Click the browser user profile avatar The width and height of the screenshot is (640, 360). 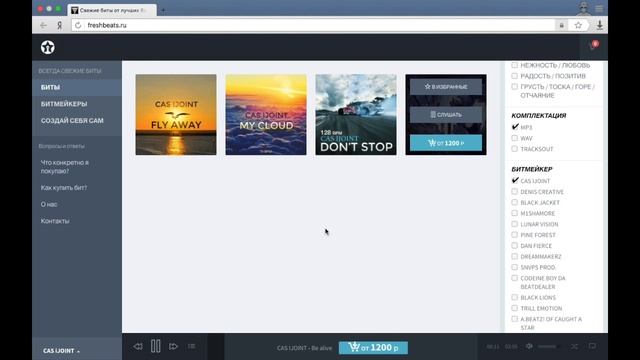tap(584, 8)
